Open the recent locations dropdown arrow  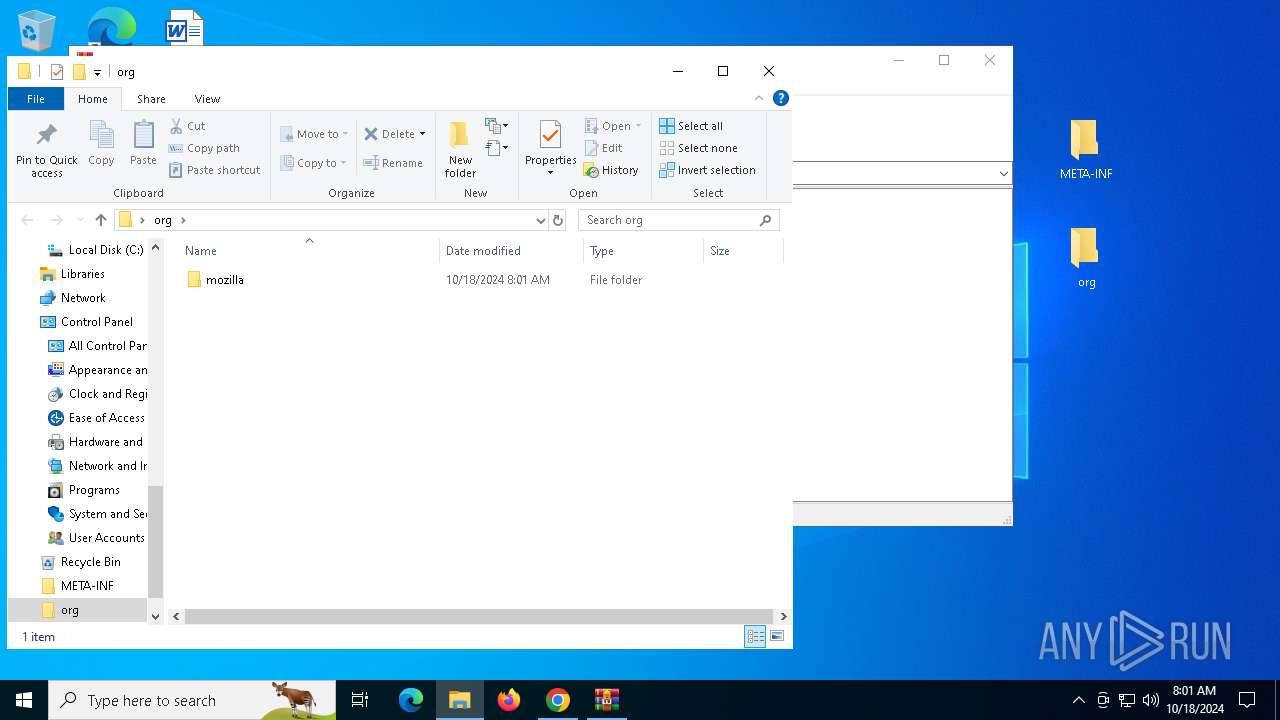(80, 220)
